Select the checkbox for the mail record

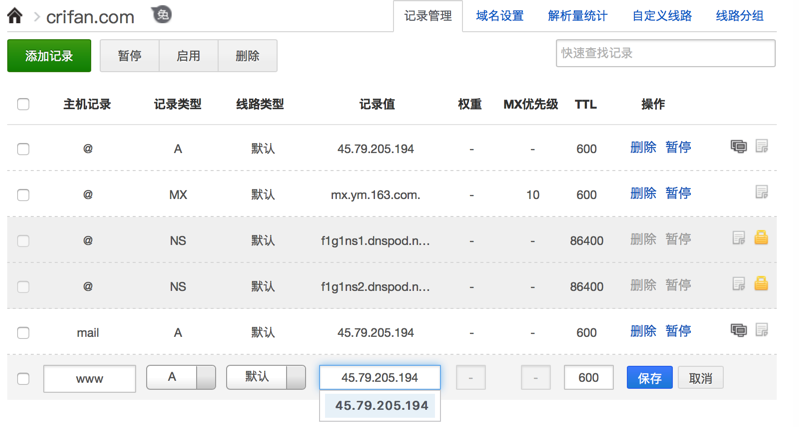(23, 333)
